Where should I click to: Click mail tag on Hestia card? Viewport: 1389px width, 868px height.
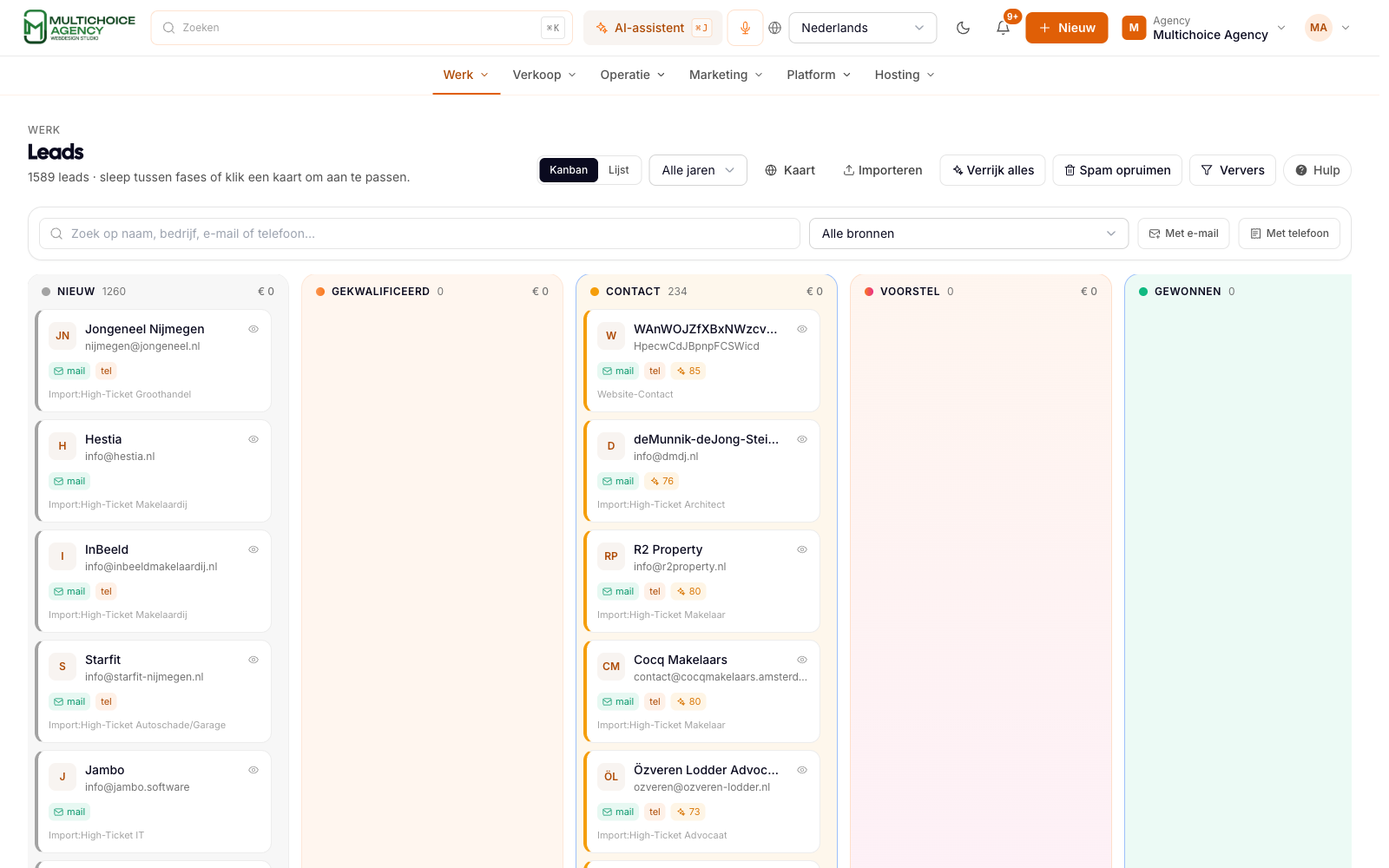[x=69, y=481]
